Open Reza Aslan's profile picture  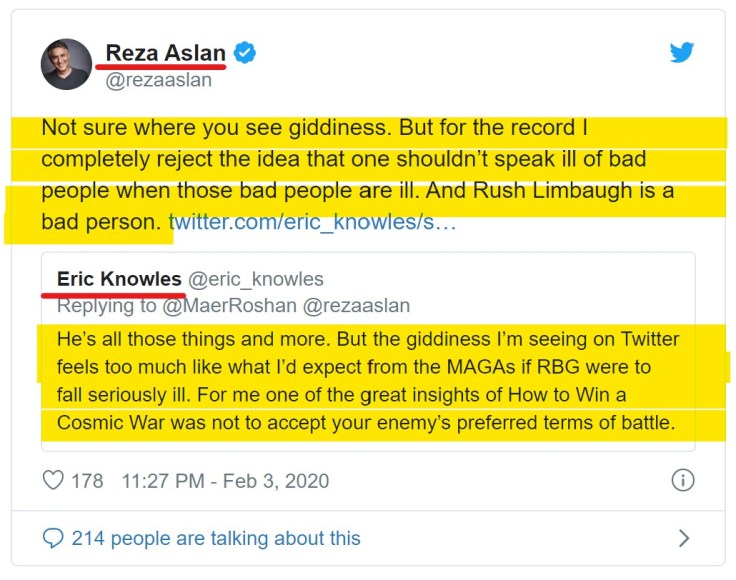66,64
